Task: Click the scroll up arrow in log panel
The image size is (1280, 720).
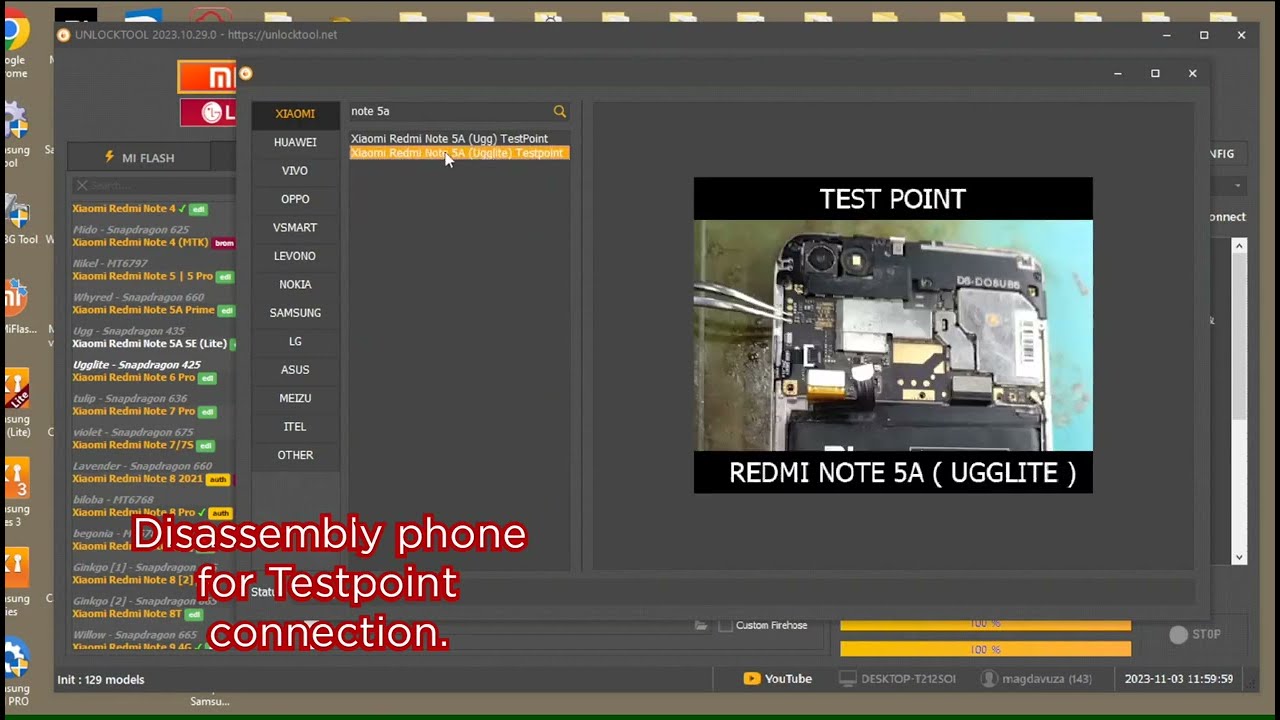Action: tap(1239, 245)
